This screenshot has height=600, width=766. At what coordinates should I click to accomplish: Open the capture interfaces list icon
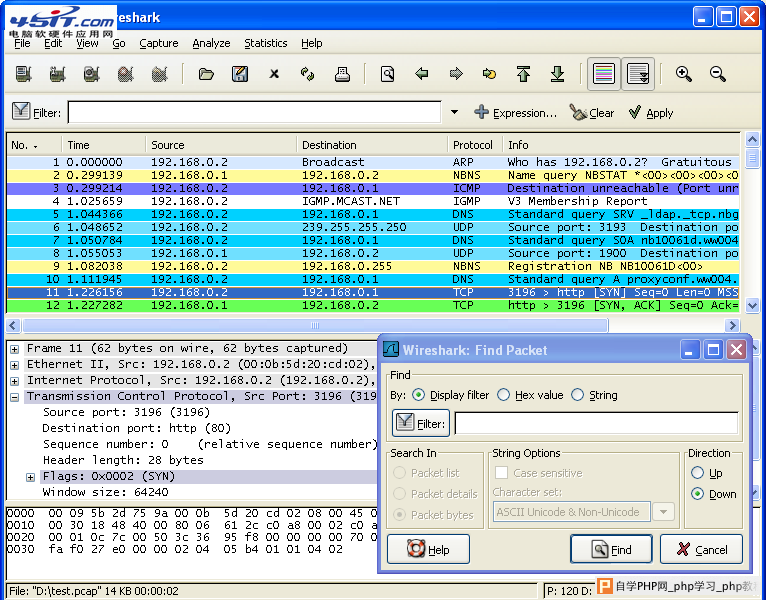(23, 74)
